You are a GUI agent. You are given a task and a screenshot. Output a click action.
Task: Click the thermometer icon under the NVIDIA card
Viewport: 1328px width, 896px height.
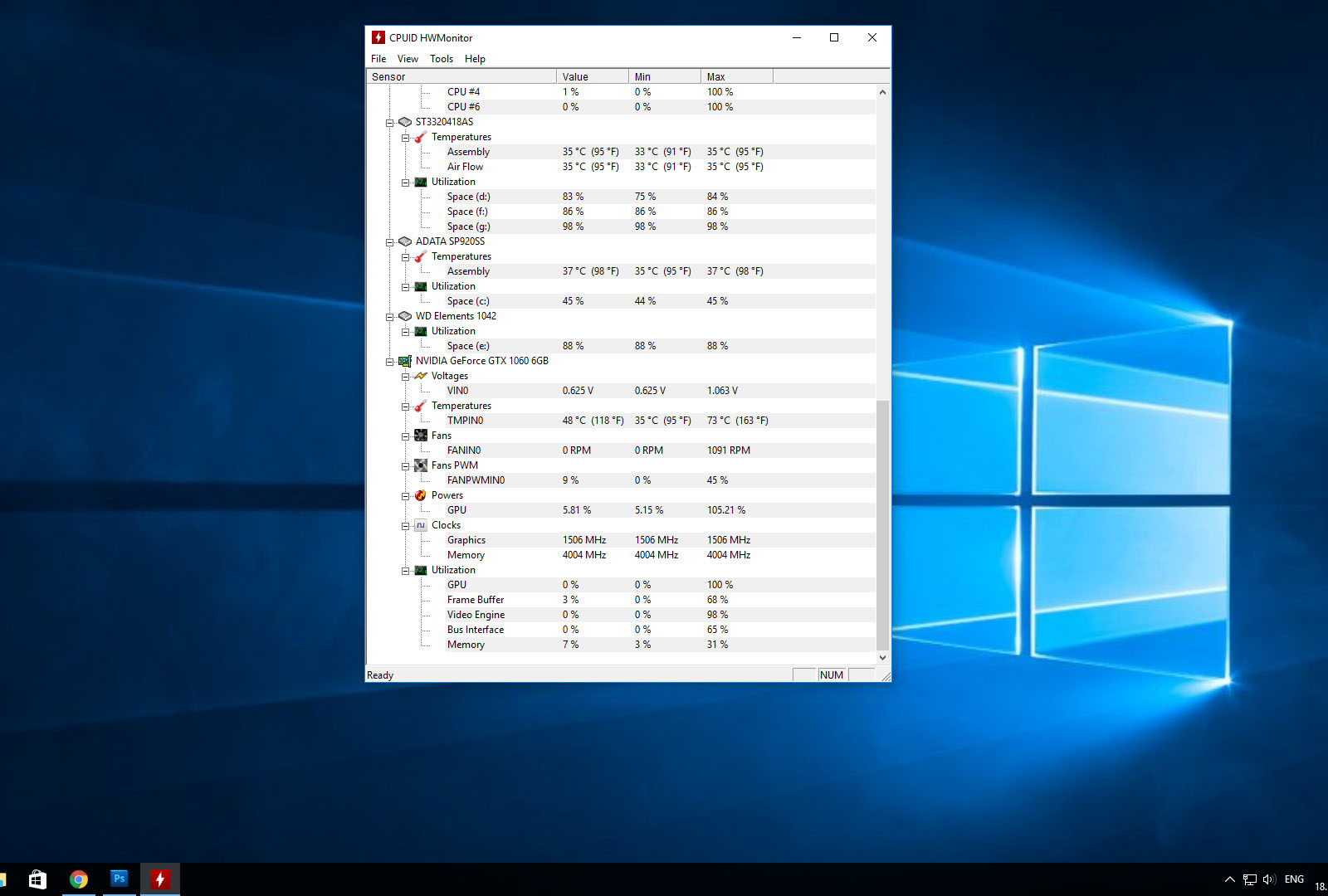tap(421, 406)
